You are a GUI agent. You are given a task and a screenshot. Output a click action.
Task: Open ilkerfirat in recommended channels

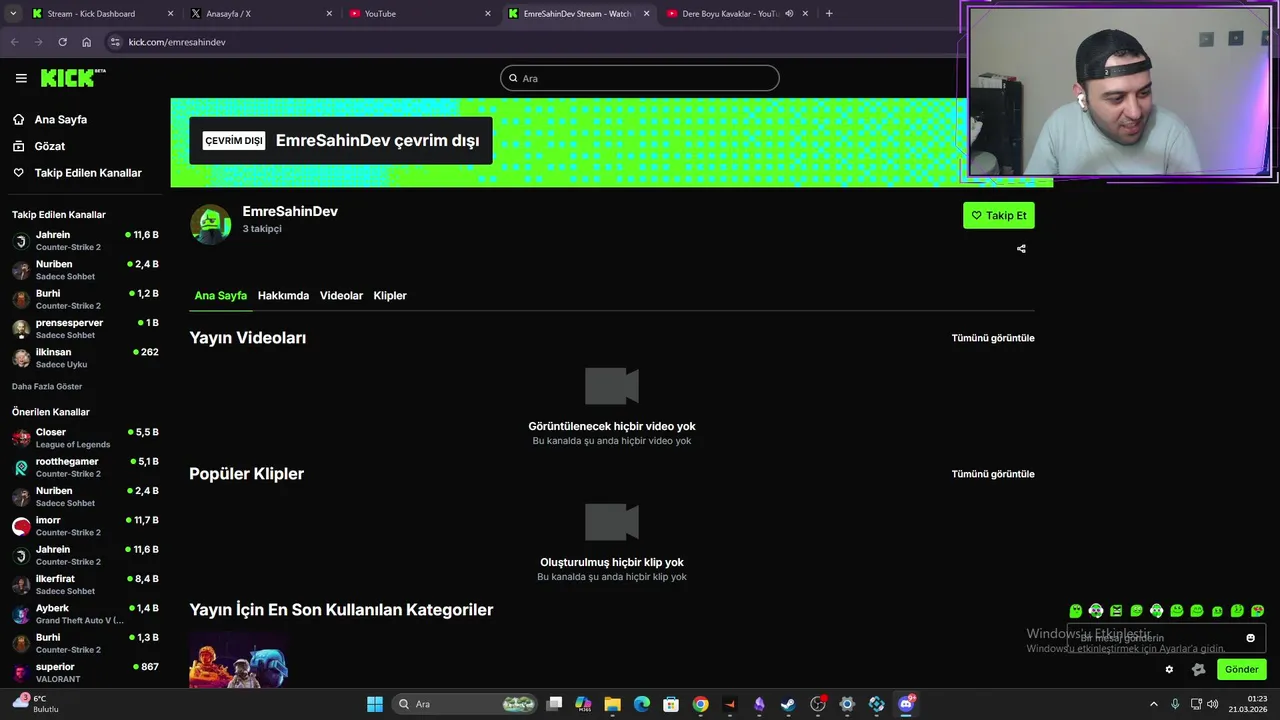pos(85,584)
